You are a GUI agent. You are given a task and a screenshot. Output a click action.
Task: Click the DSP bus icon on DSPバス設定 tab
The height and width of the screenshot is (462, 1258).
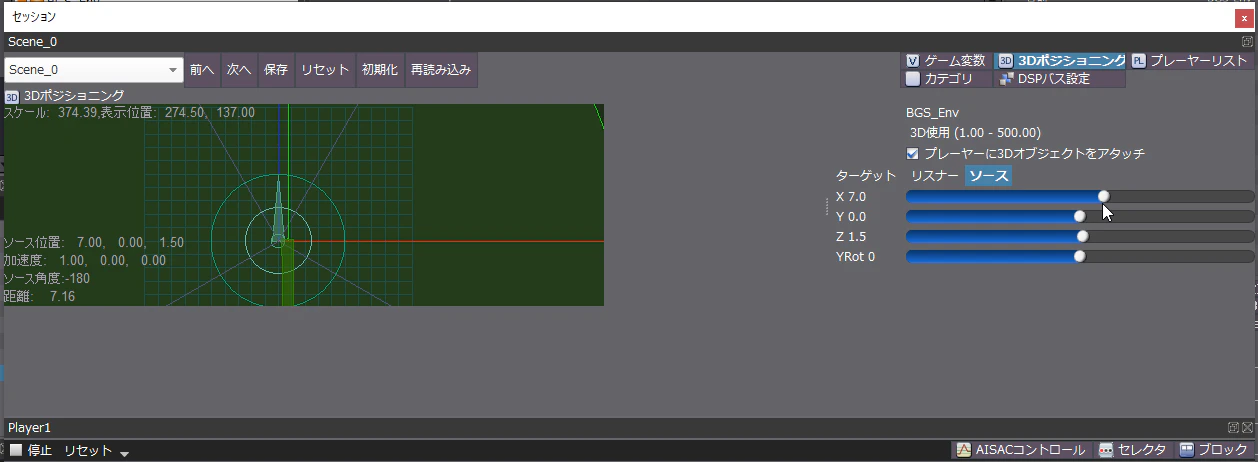click(1006, 78)
